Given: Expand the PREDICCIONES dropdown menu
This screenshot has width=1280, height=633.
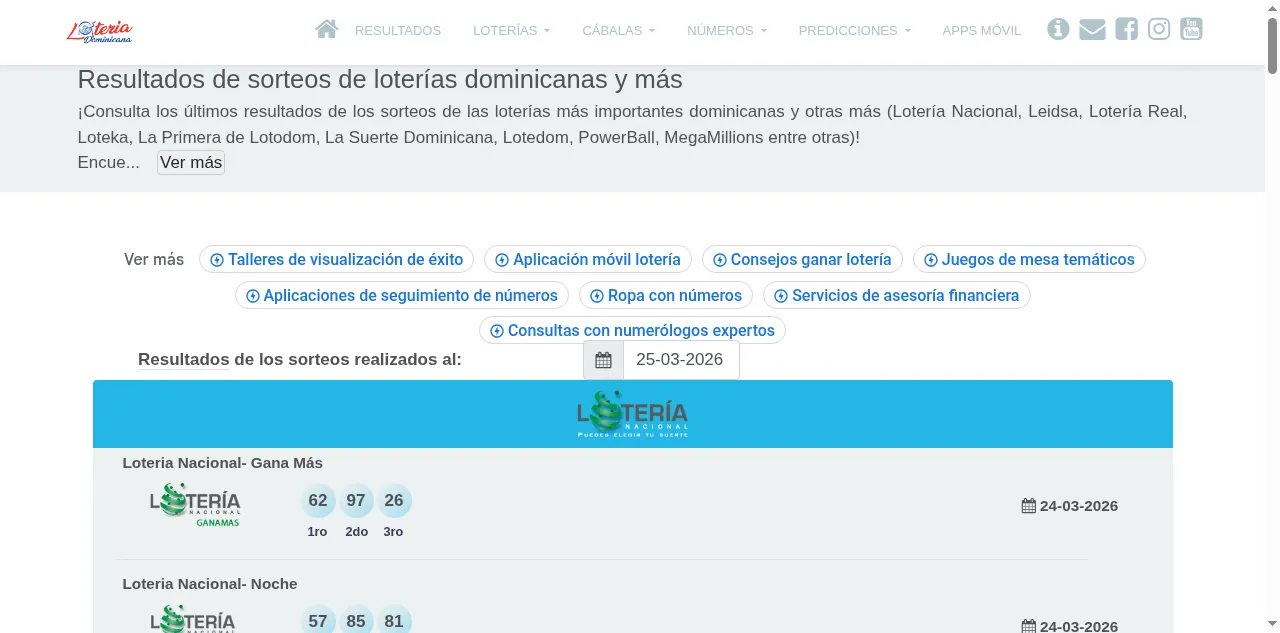Looking at the screenshot, I should coord(855,31).
